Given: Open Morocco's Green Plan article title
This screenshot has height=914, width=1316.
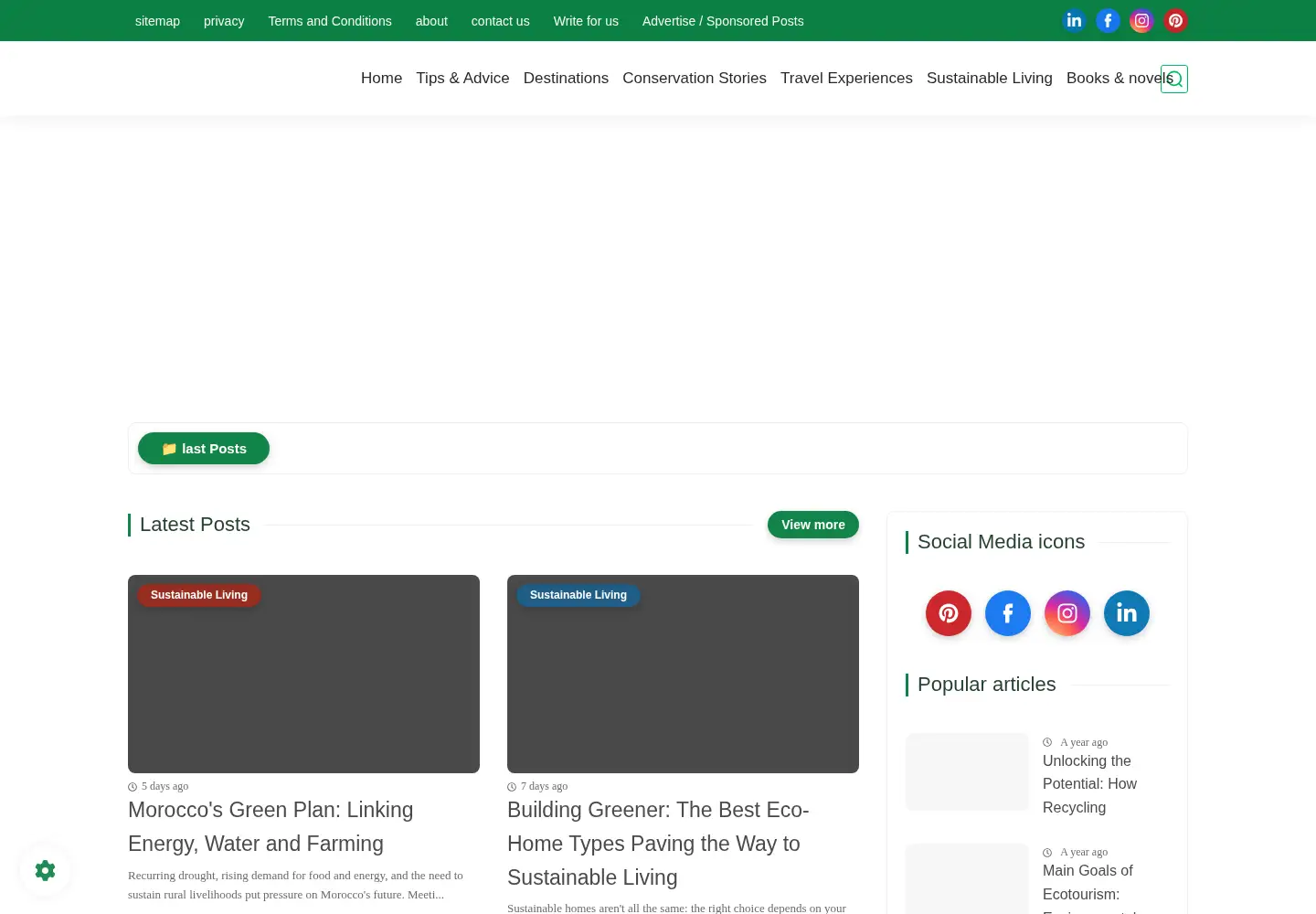Looking at the screenshot, I should tap(271, 826).
